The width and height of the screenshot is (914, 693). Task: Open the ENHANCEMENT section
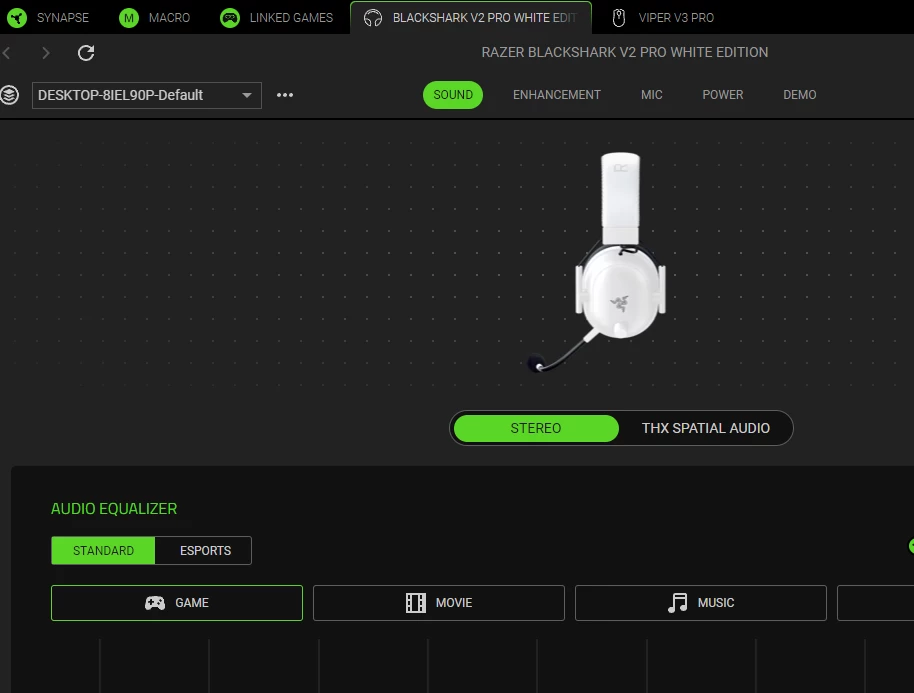tap(557, 95)
